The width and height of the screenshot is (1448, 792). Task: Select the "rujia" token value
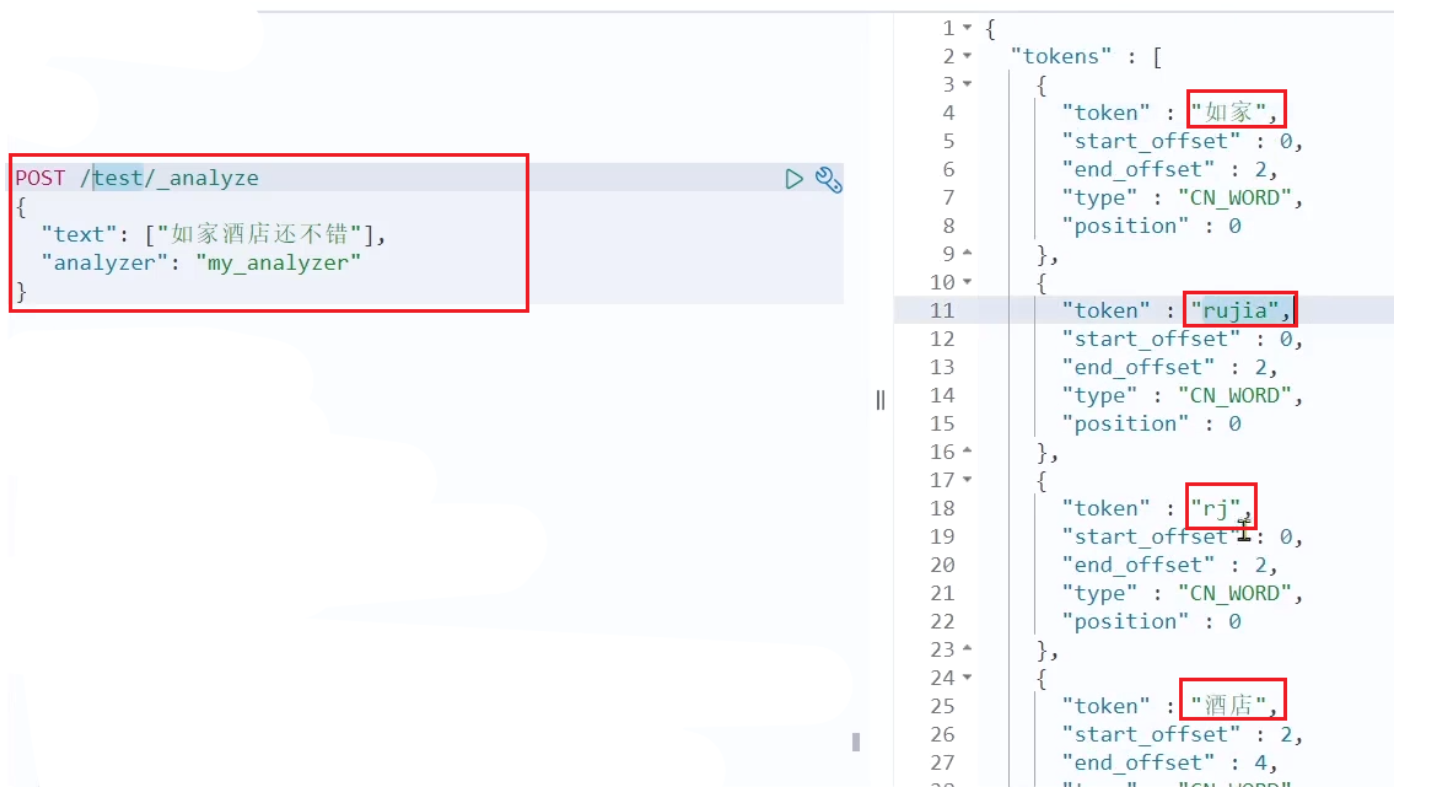pyautogui.click(x=1233, y=311)
